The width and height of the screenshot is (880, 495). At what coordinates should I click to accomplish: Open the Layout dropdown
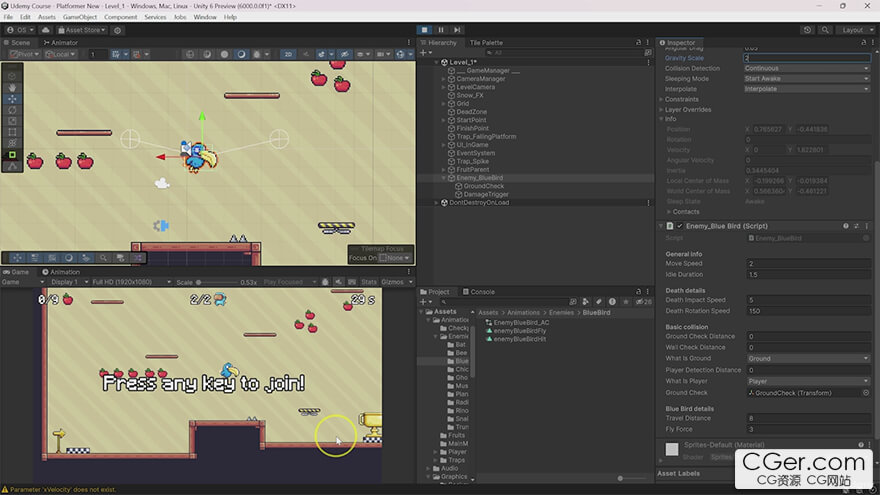click(855, 30)
